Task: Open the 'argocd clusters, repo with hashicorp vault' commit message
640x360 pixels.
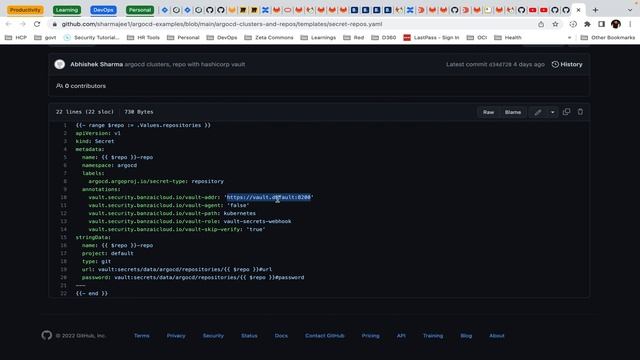Action: point(185,64)
